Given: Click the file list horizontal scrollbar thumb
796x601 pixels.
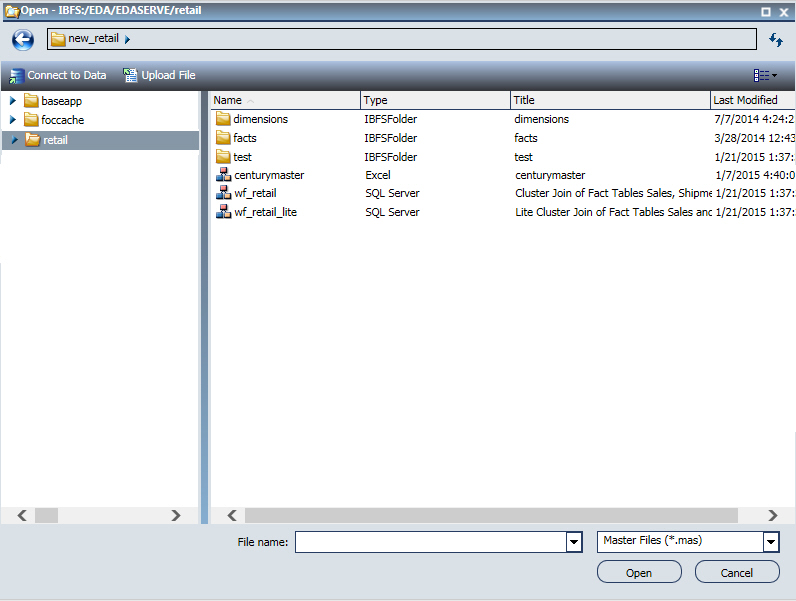Looking at the screenshot, I should tap(491, 516).
